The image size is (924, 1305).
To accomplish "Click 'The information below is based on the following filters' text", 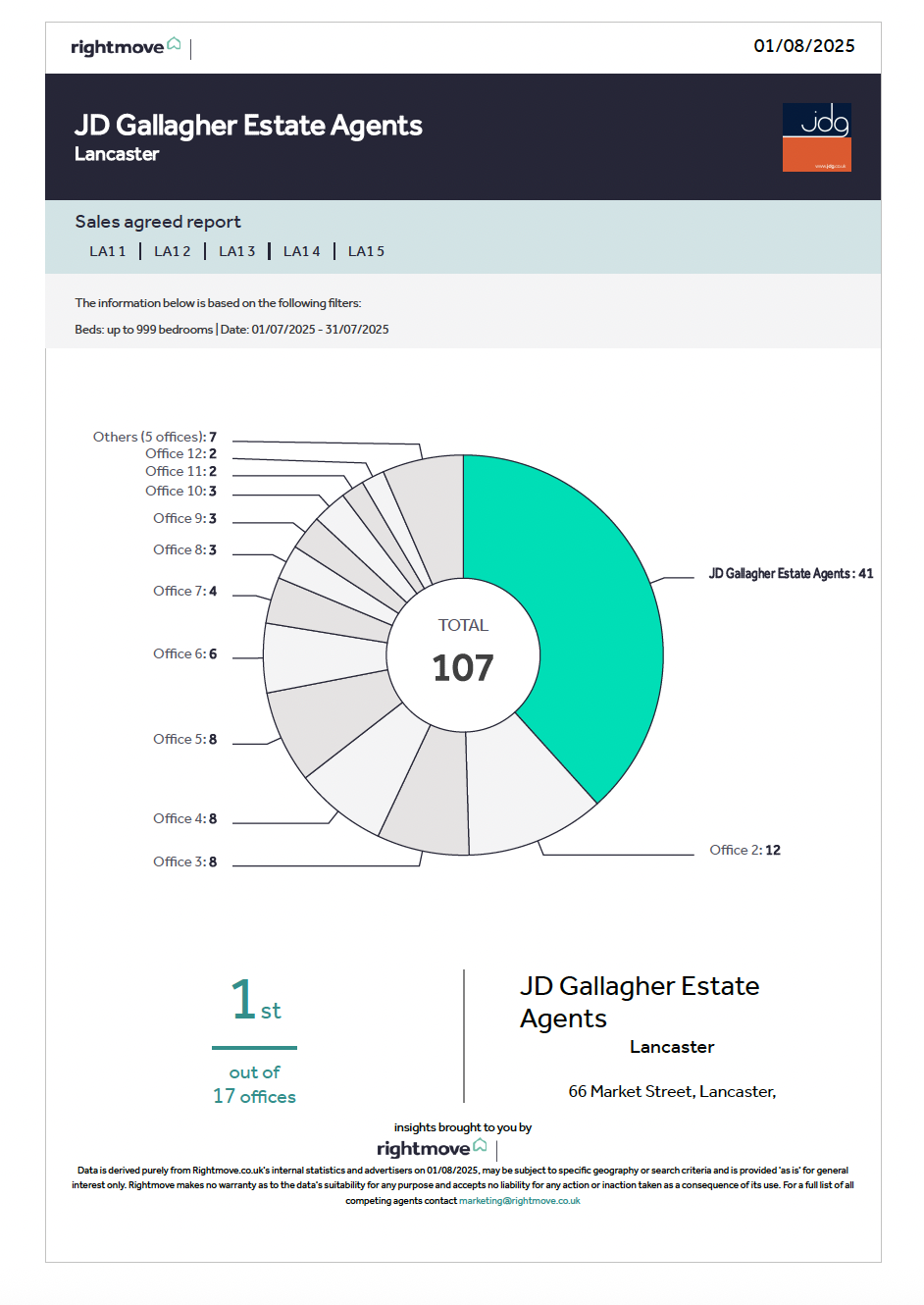I will (x=218, y=303).
